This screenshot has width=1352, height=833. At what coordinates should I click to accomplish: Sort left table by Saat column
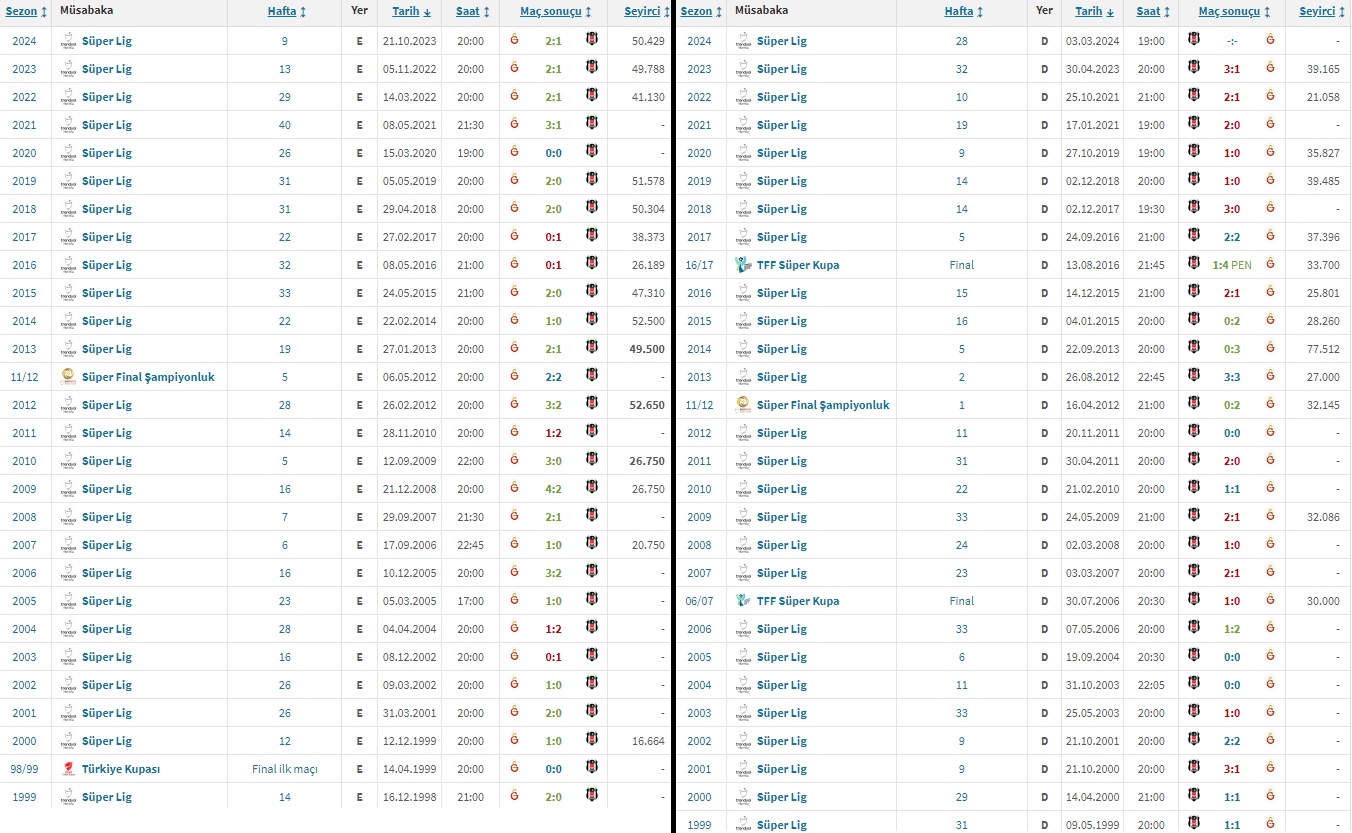click(472, 12)
